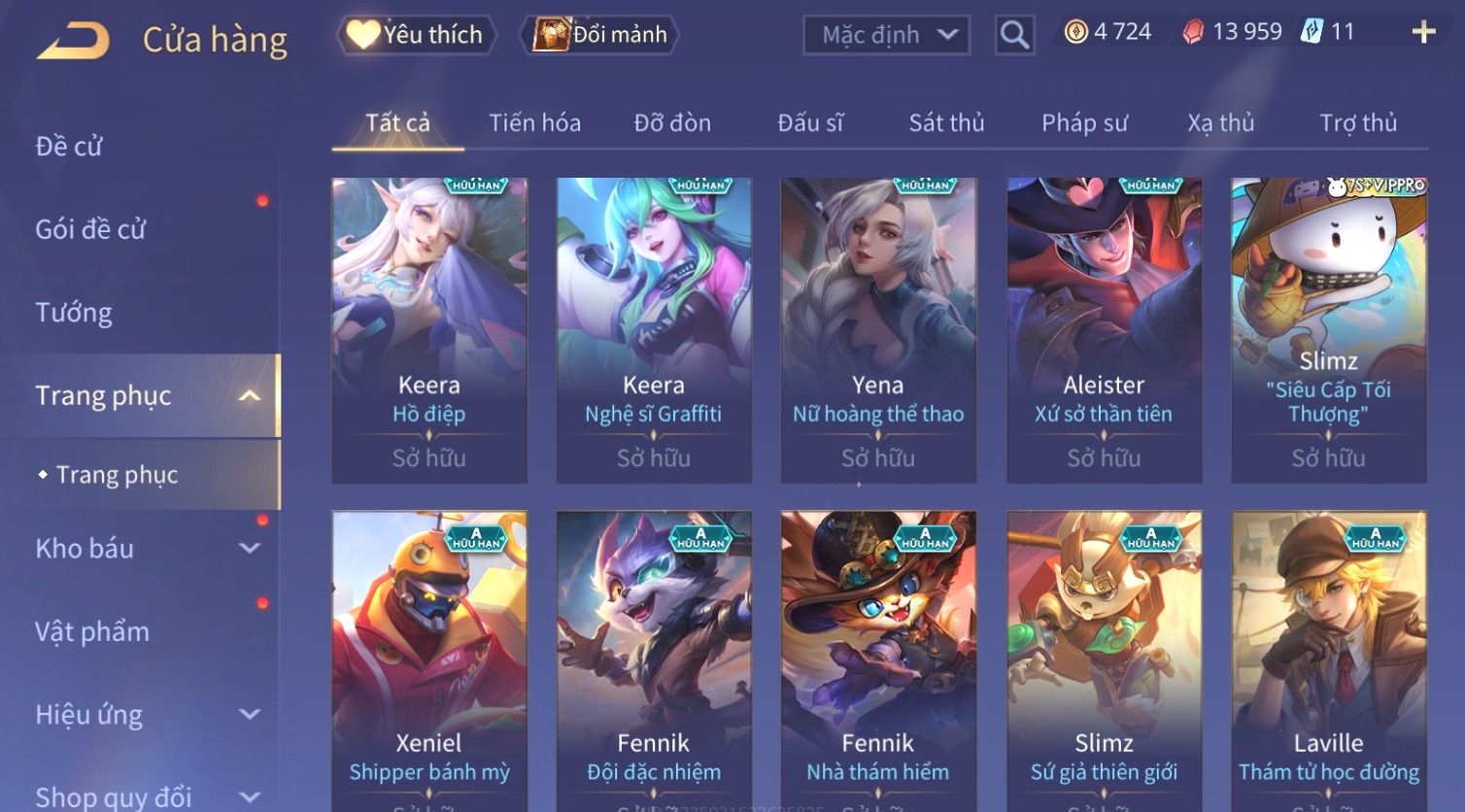The height and width of the screenshot is (812, 1465).
Task: Switch to the Sát thủ tab
Action: point(946,123)
